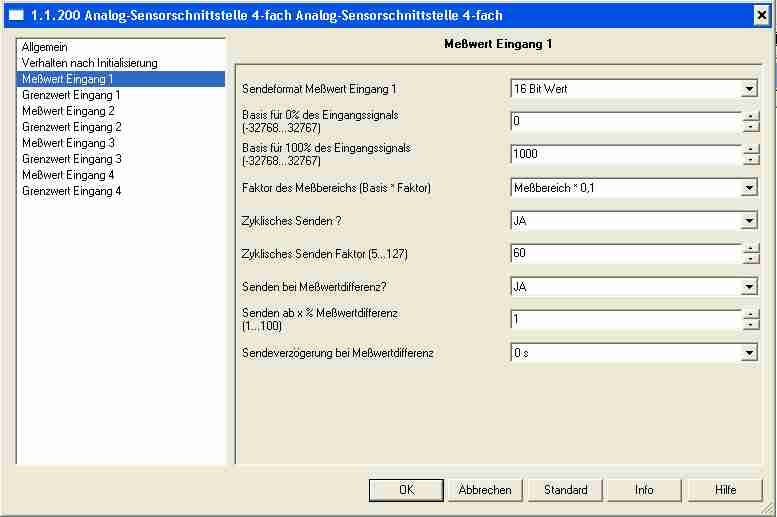777x517 pixels.
Task: Close the dialog with the X button
Action: point(761,16)
